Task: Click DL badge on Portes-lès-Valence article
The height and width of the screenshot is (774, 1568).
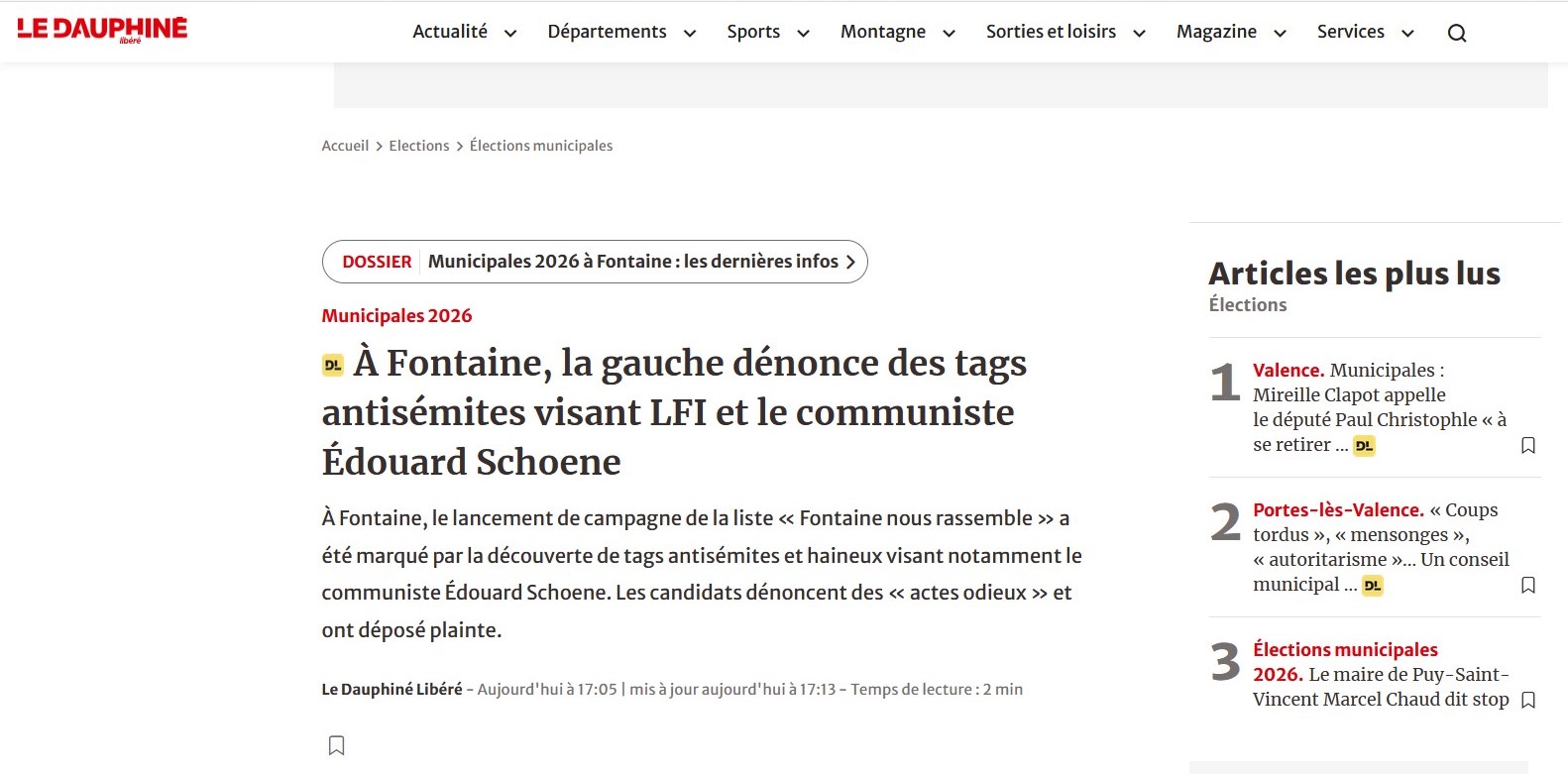Action: tap(1372, 586)
